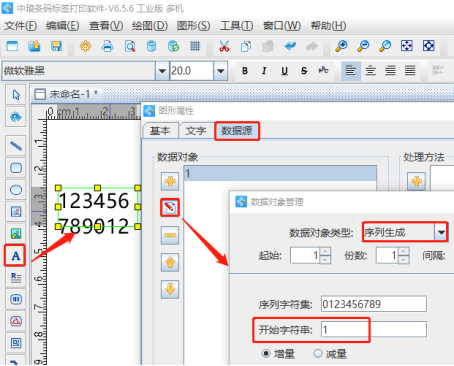Screen dimensions: 454x366
Task: Select the 减量 radio button
Action: pos(318,353)
